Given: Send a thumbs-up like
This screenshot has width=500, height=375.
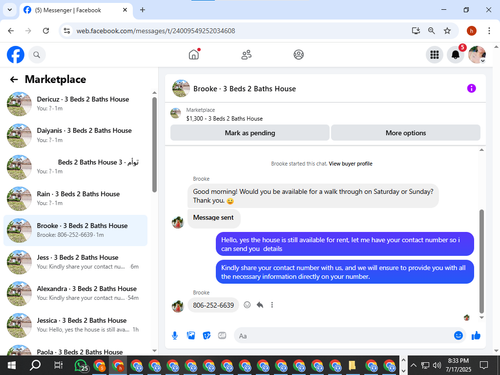Looking at the screenshot, I should tap(476, 335).
